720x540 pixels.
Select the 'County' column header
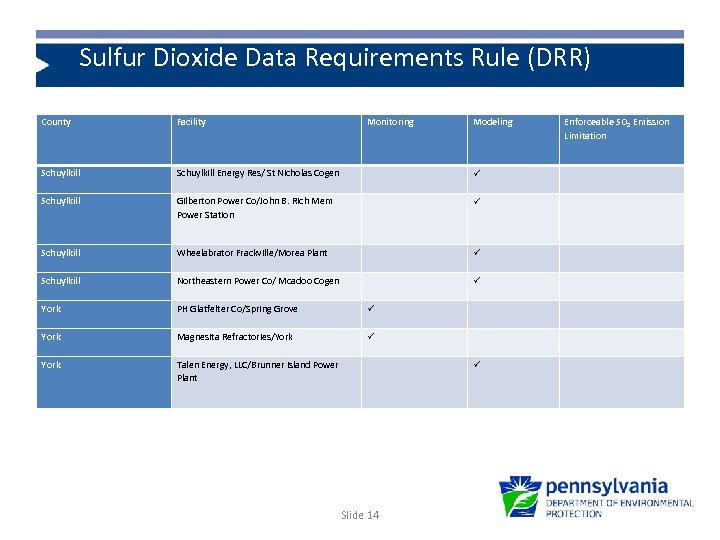(104, 140)
